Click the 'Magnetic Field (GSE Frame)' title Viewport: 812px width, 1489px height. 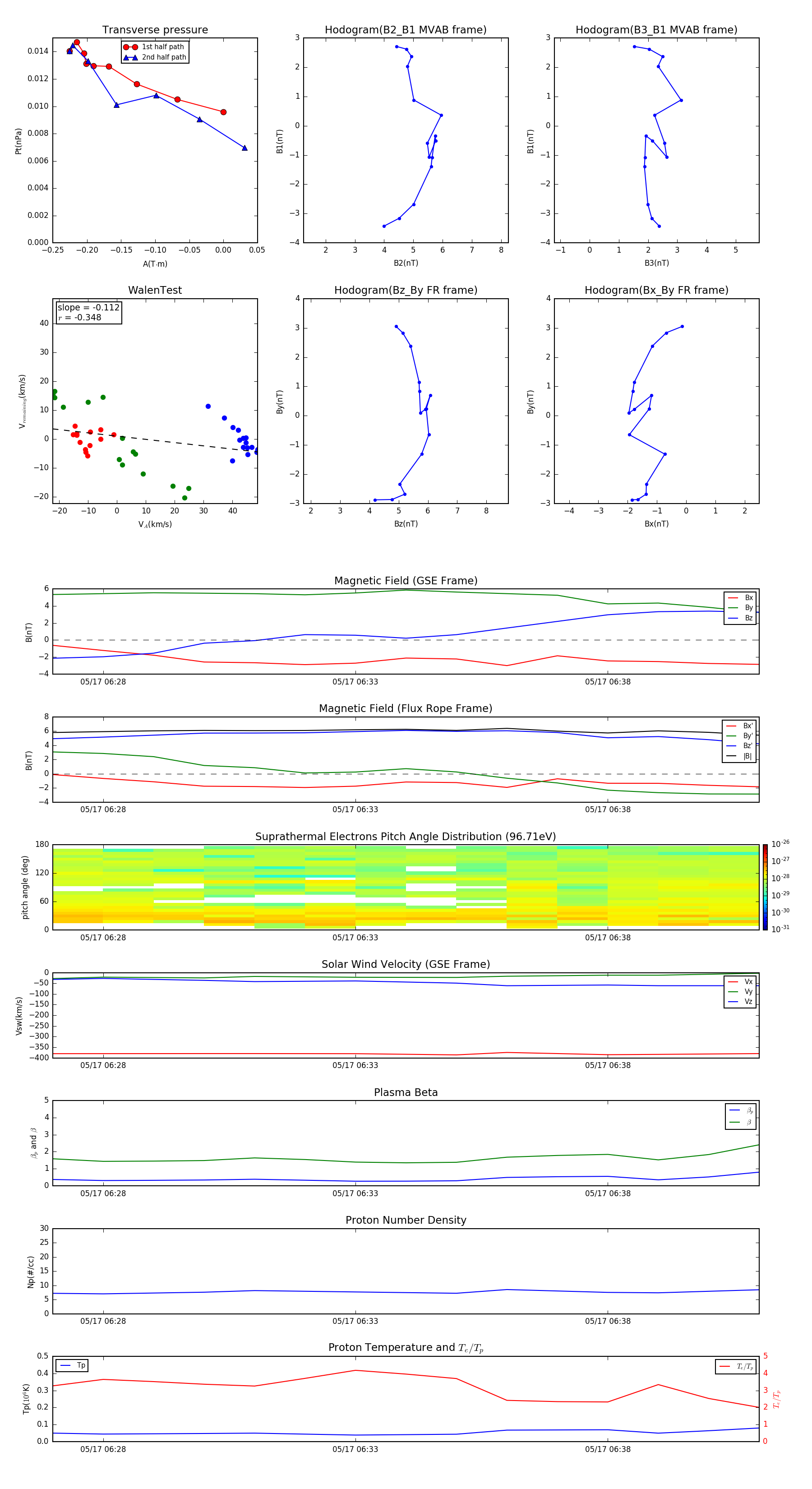click(406, 581)
